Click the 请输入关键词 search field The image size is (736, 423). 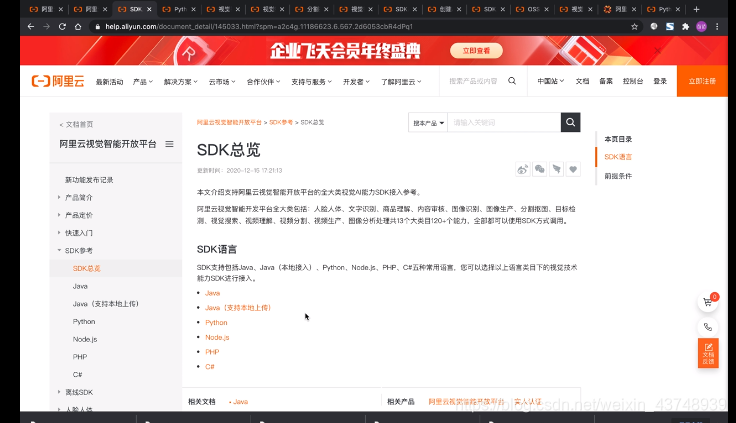pos(504,123)
